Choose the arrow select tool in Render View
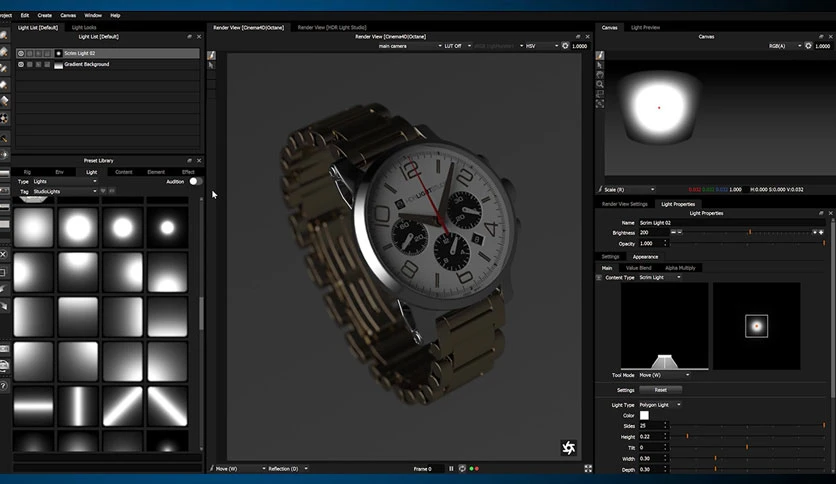The width and height of the screenshot is (836, 484). 211,65
